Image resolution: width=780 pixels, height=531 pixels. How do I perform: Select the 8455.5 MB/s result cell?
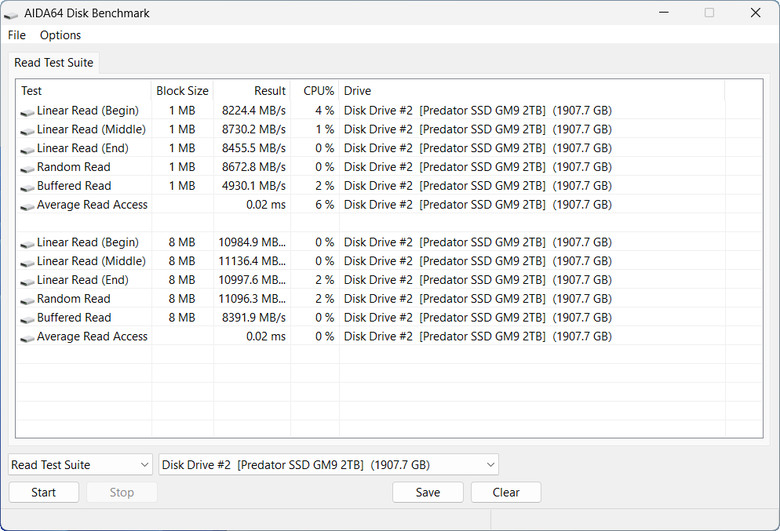pyautogui.click(x=254, y=148)
